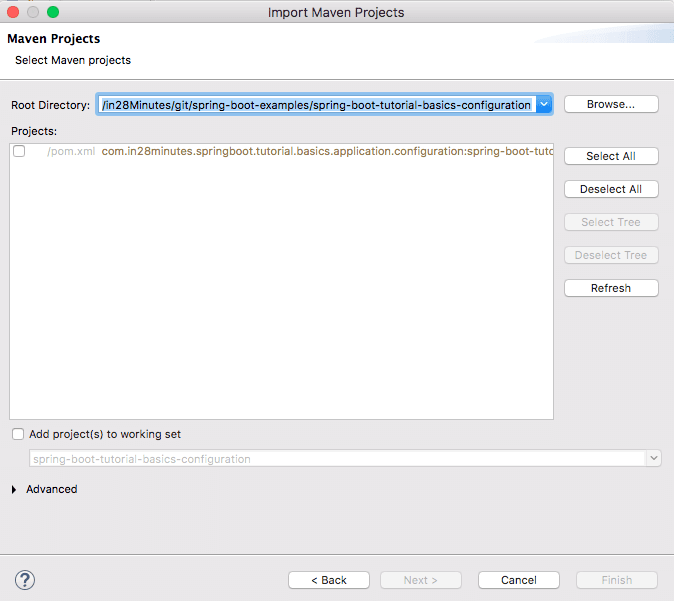Click the /pom.xml label in Projects list
This screenshot has width=674, height=601.
[x=71, y=151]
